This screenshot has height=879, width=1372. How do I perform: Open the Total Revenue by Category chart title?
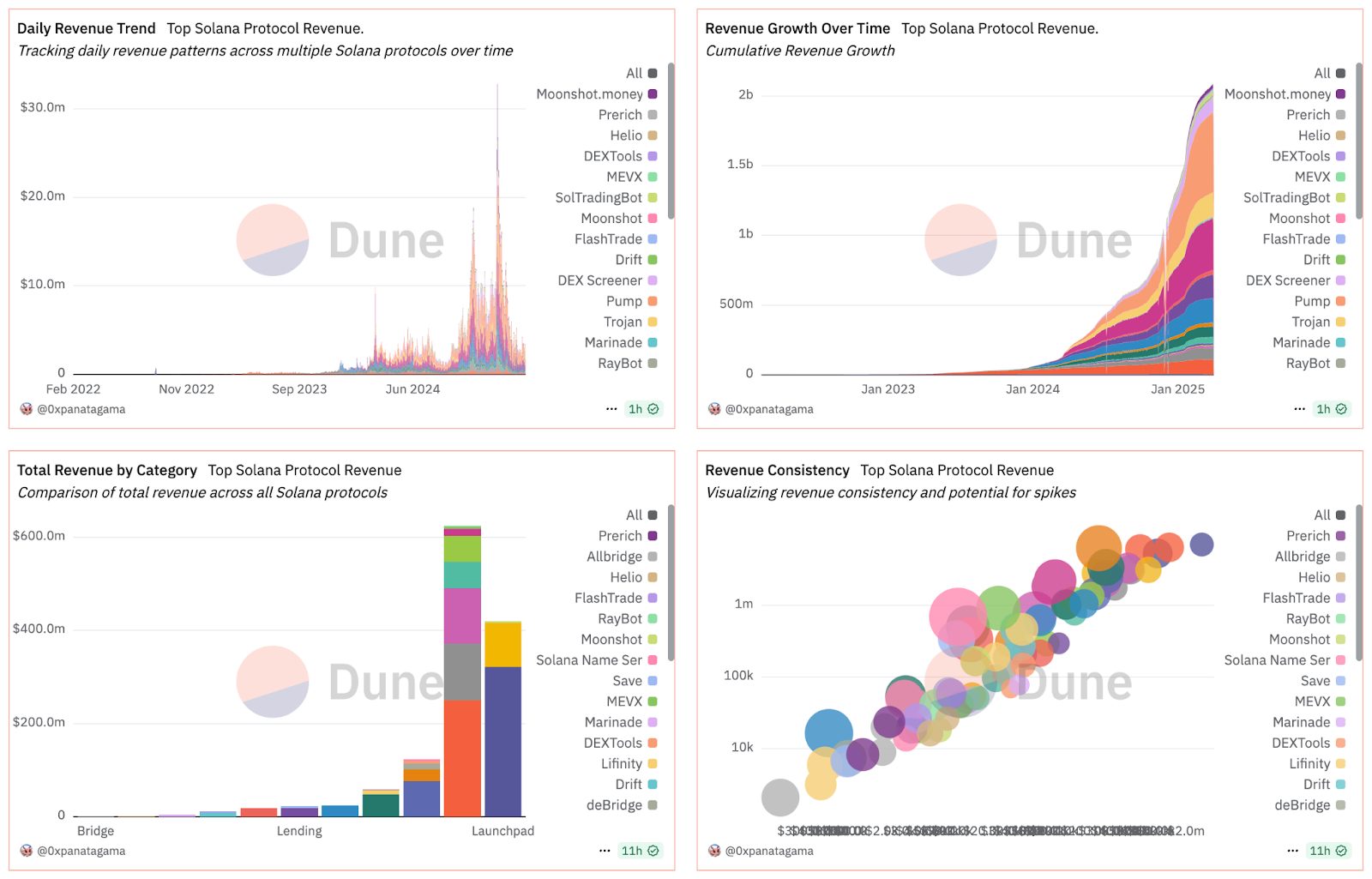(107, 470)
